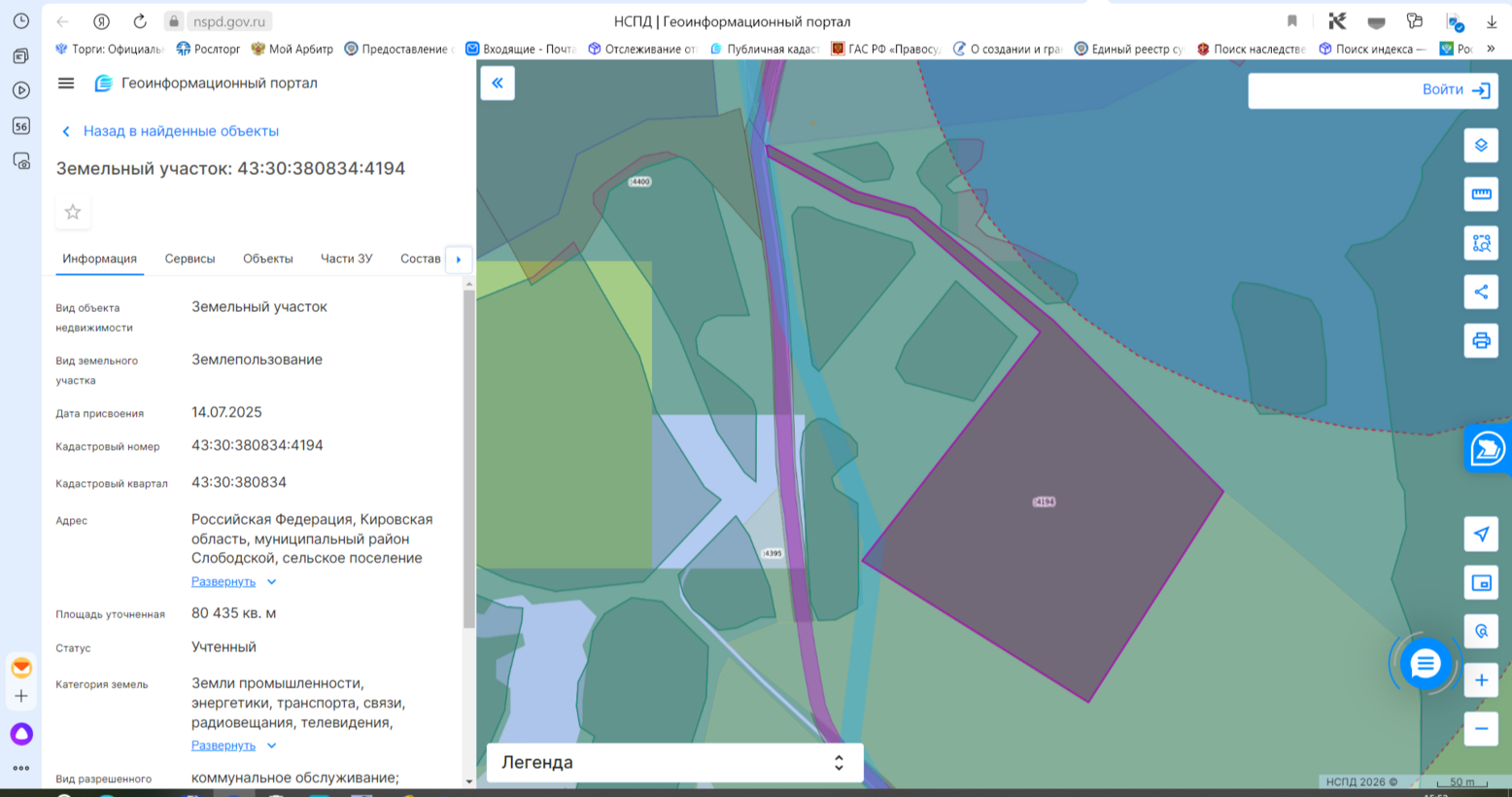Add the land parcel to favorites
1512x797 pixels.
[x=73, y=212]
